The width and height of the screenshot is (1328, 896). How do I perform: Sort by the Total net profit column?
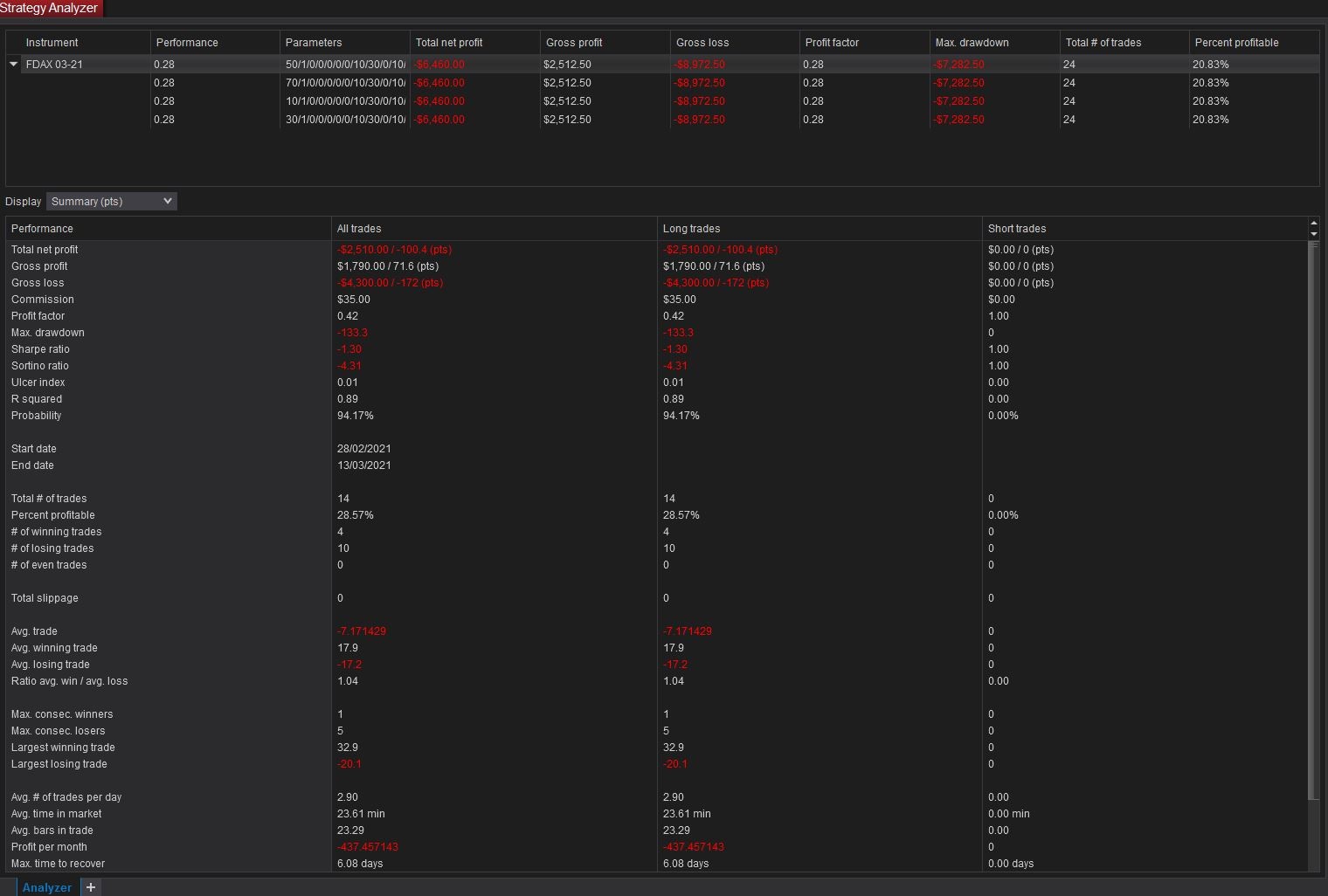tap(448, 42)
